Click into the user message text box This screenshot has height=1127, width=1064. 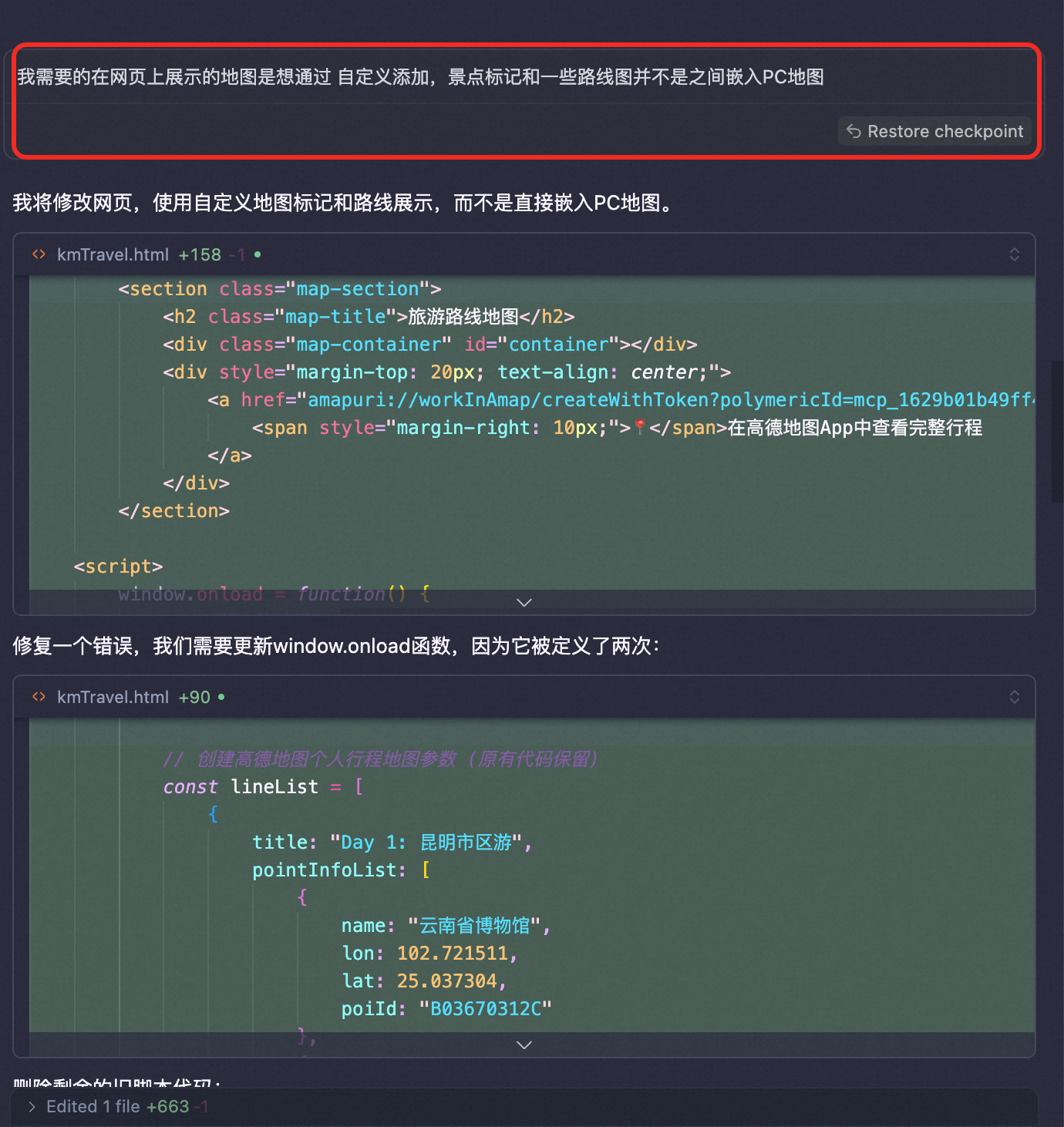(x=420, y=77)
